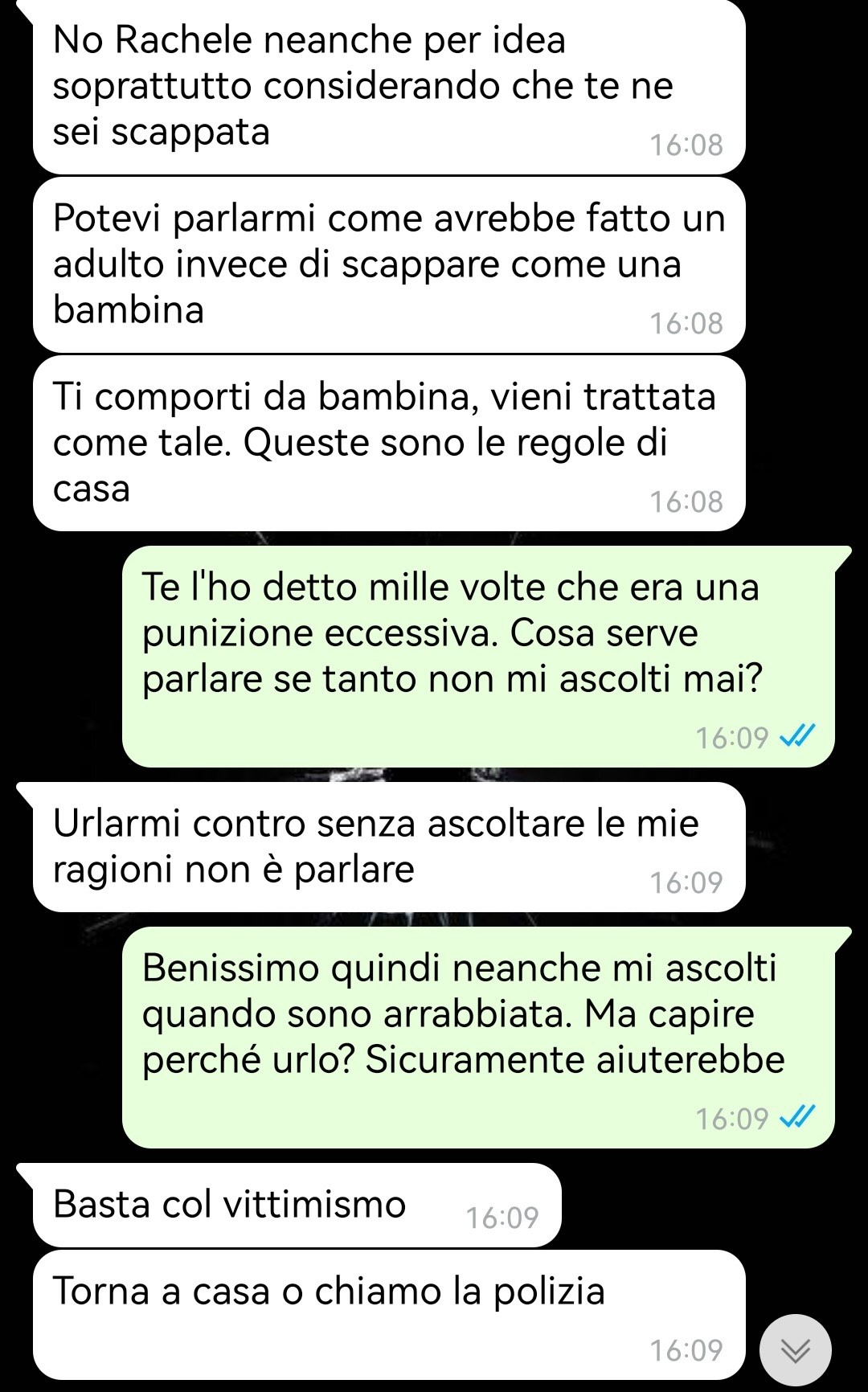Select message "Potevi parlarmi come avrebbe fatto"

click(x=389, y=264)
